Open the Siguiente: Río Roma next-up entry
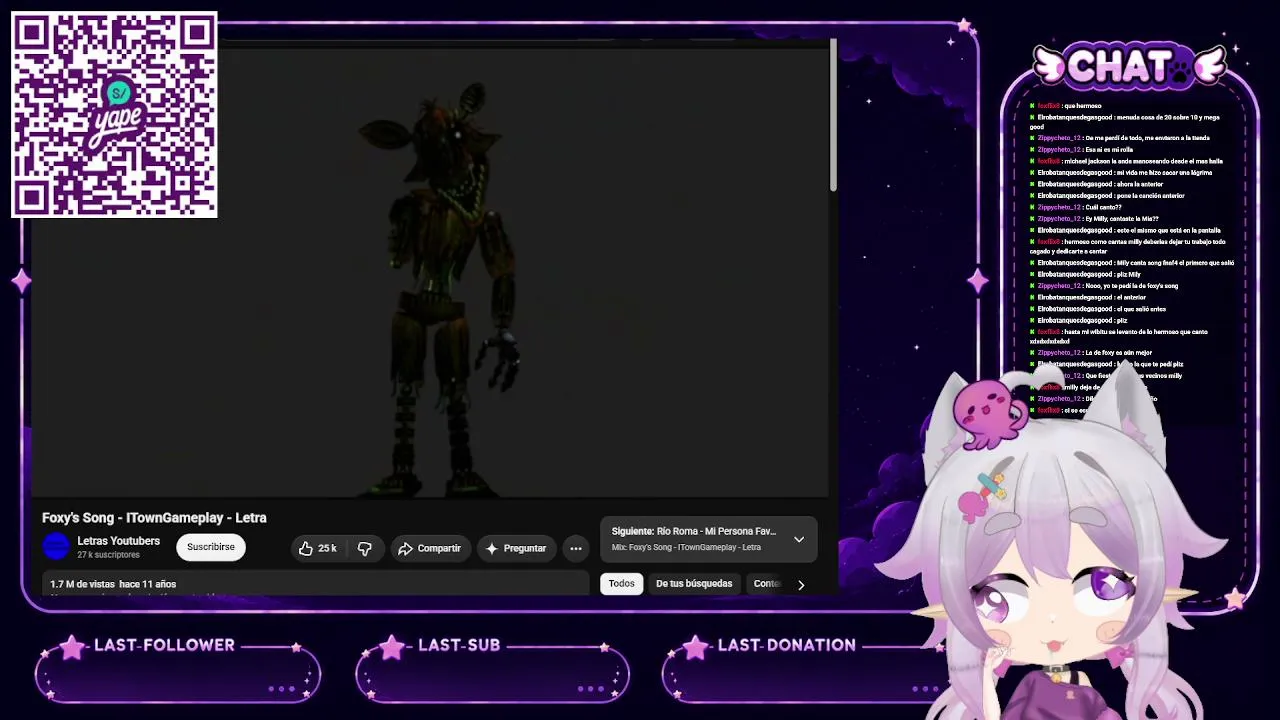 click(694, 531)
